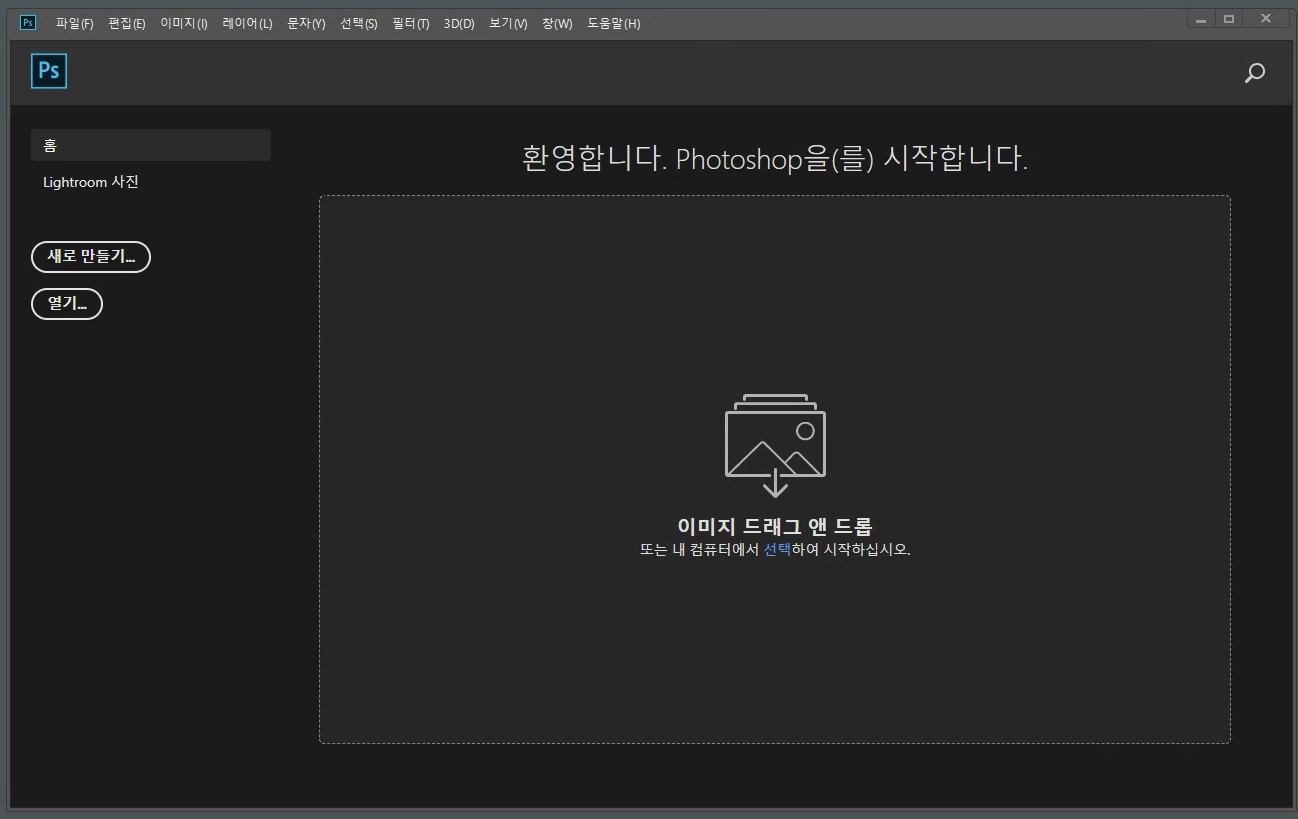Screen dimensions: 1298x819
Task: Open the 문자(Y) menu
Action: point(306,23)
